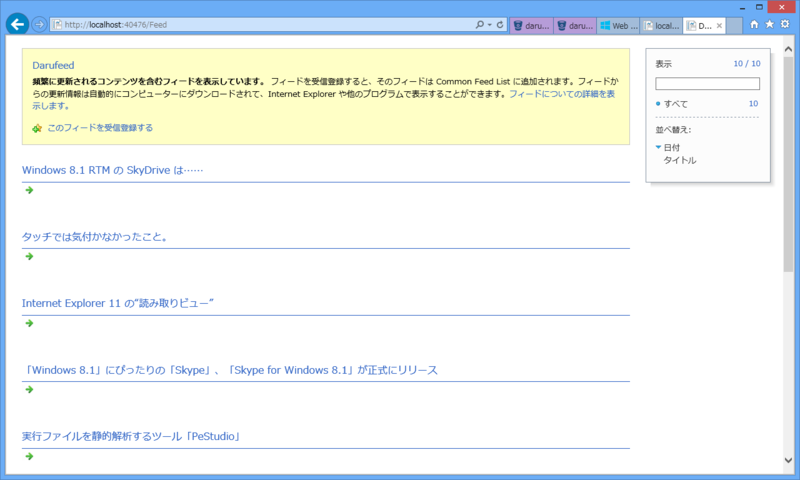Click the subscribe star icon
Image resolution: width=800 pixels, height=480 pixels.
[x=37, y=128]
